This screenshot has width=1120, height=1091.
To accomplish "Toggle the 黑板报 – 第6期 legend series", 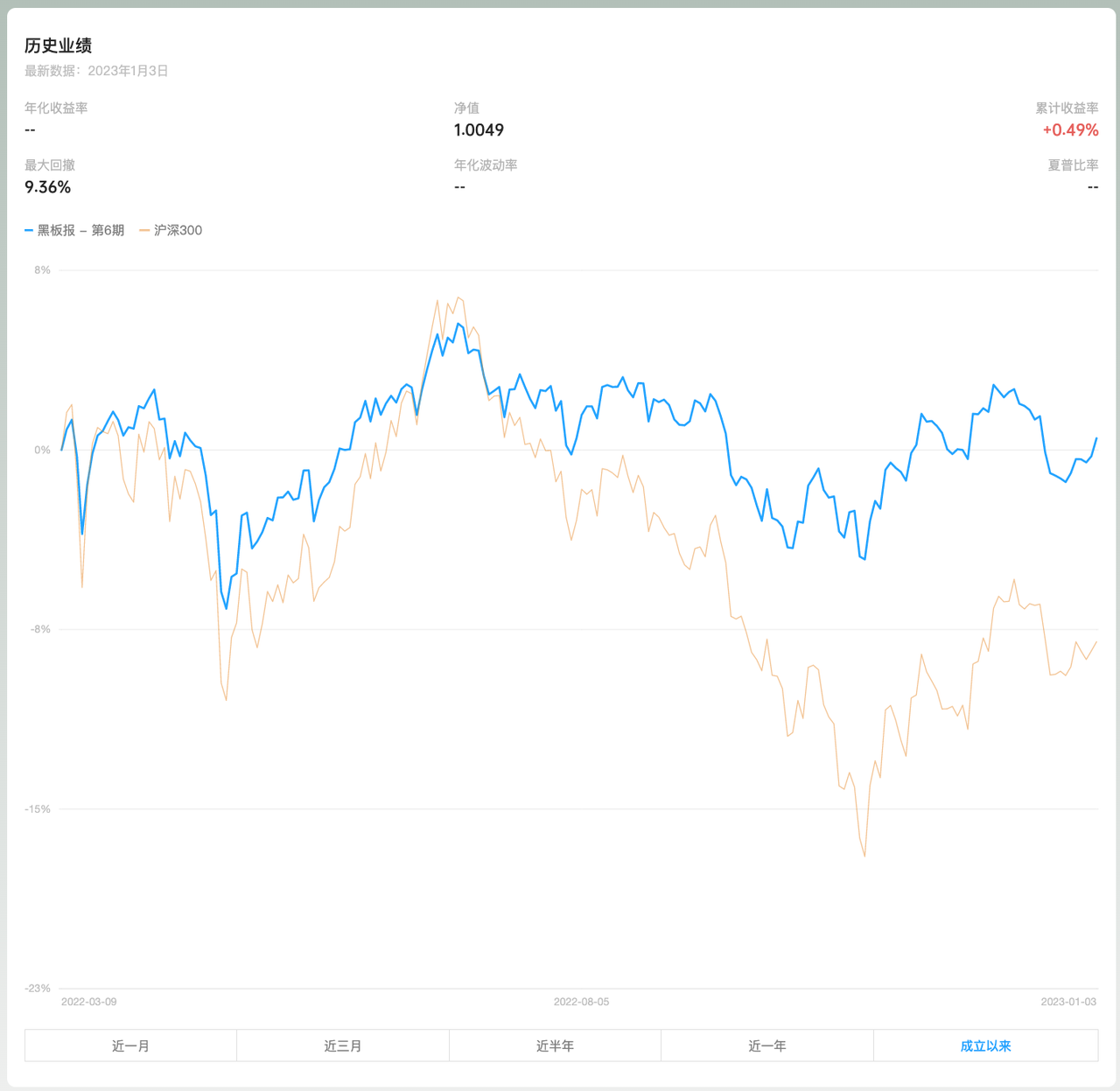I will [x=80, y=230].
